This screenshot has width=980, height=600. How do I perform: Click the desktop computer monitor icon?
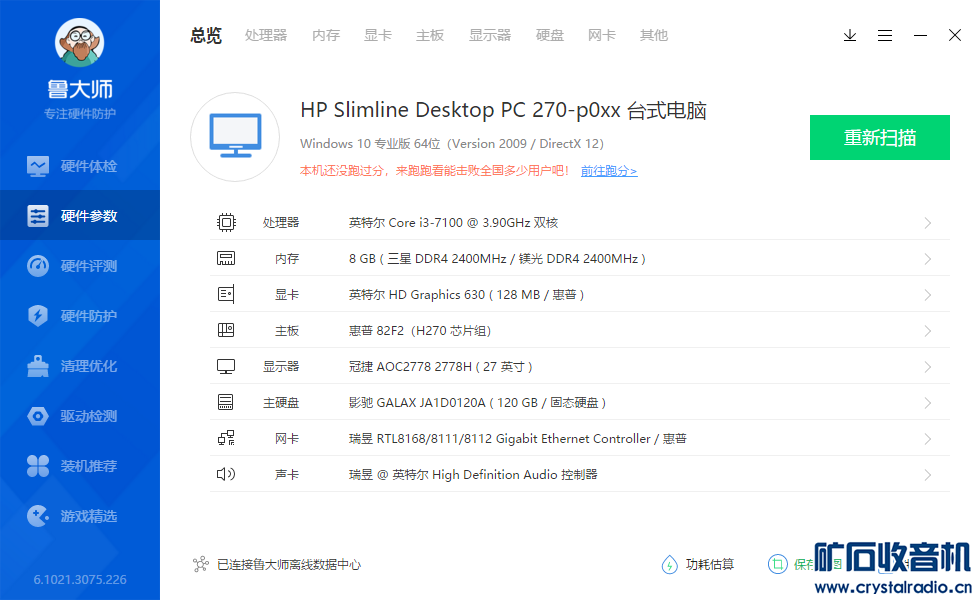(235, 137)
